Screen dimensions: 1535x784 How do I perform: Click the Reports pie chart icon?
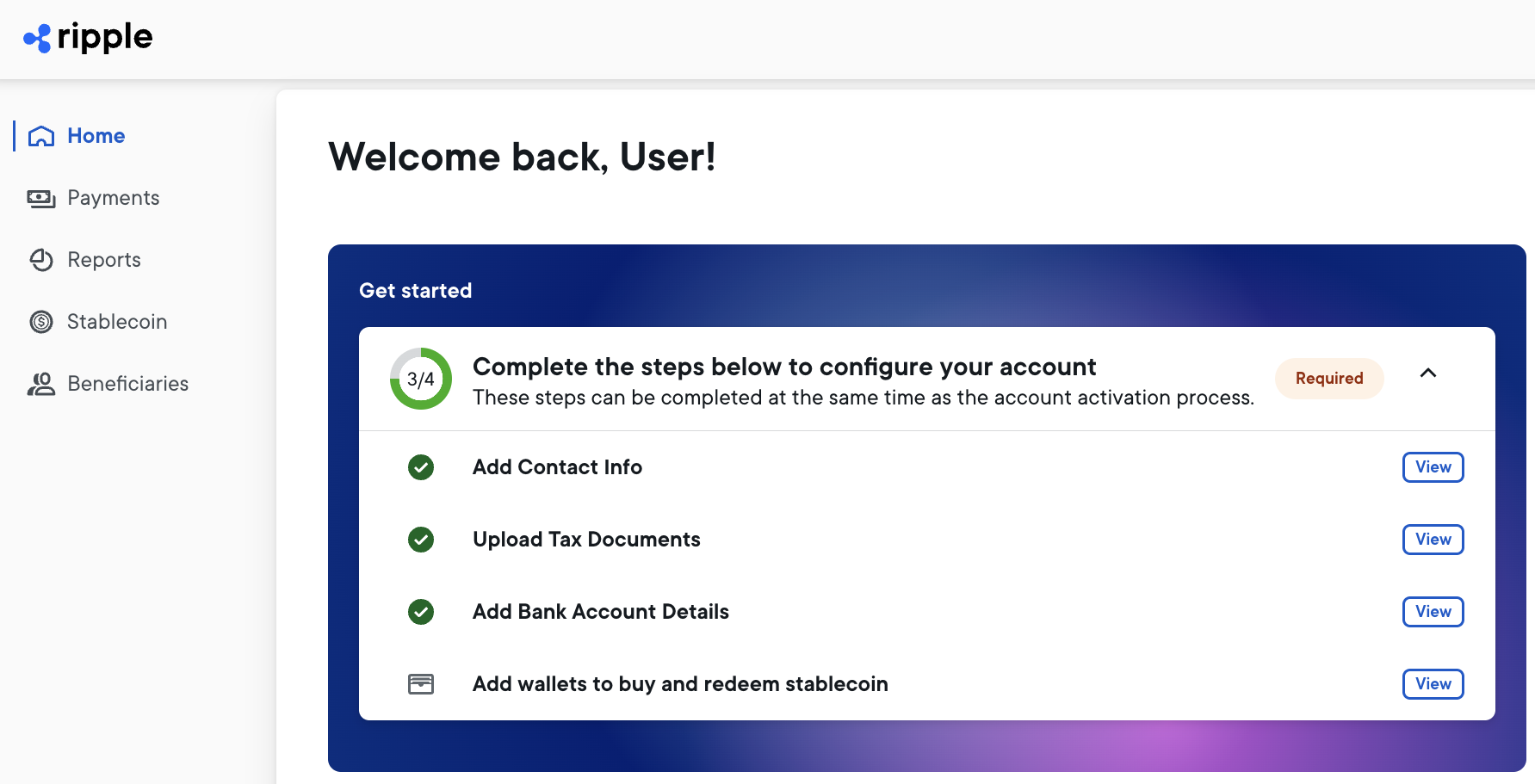pos(41,260)
